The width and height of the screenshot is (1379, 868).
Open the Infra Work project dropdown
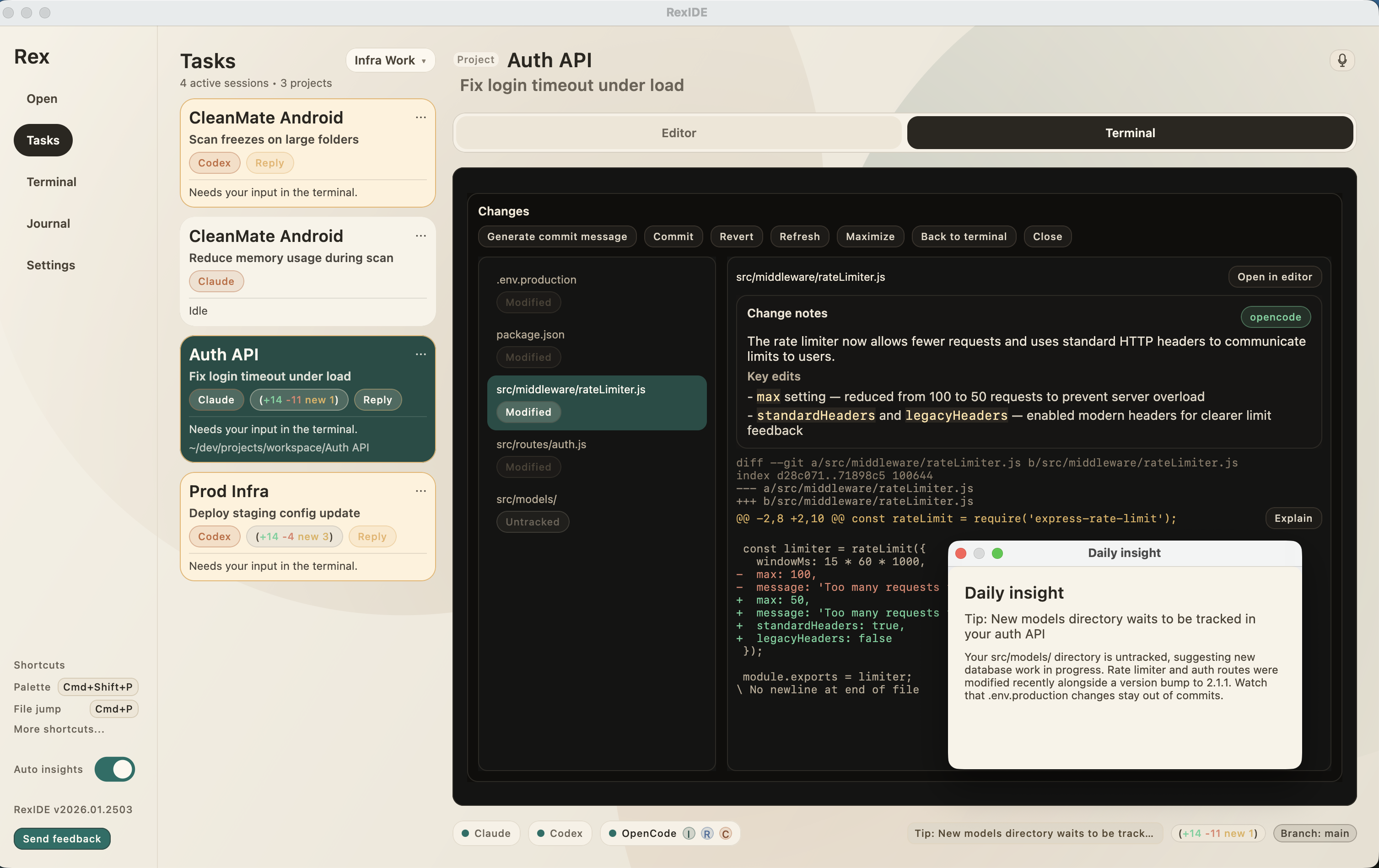click(390, 60)
